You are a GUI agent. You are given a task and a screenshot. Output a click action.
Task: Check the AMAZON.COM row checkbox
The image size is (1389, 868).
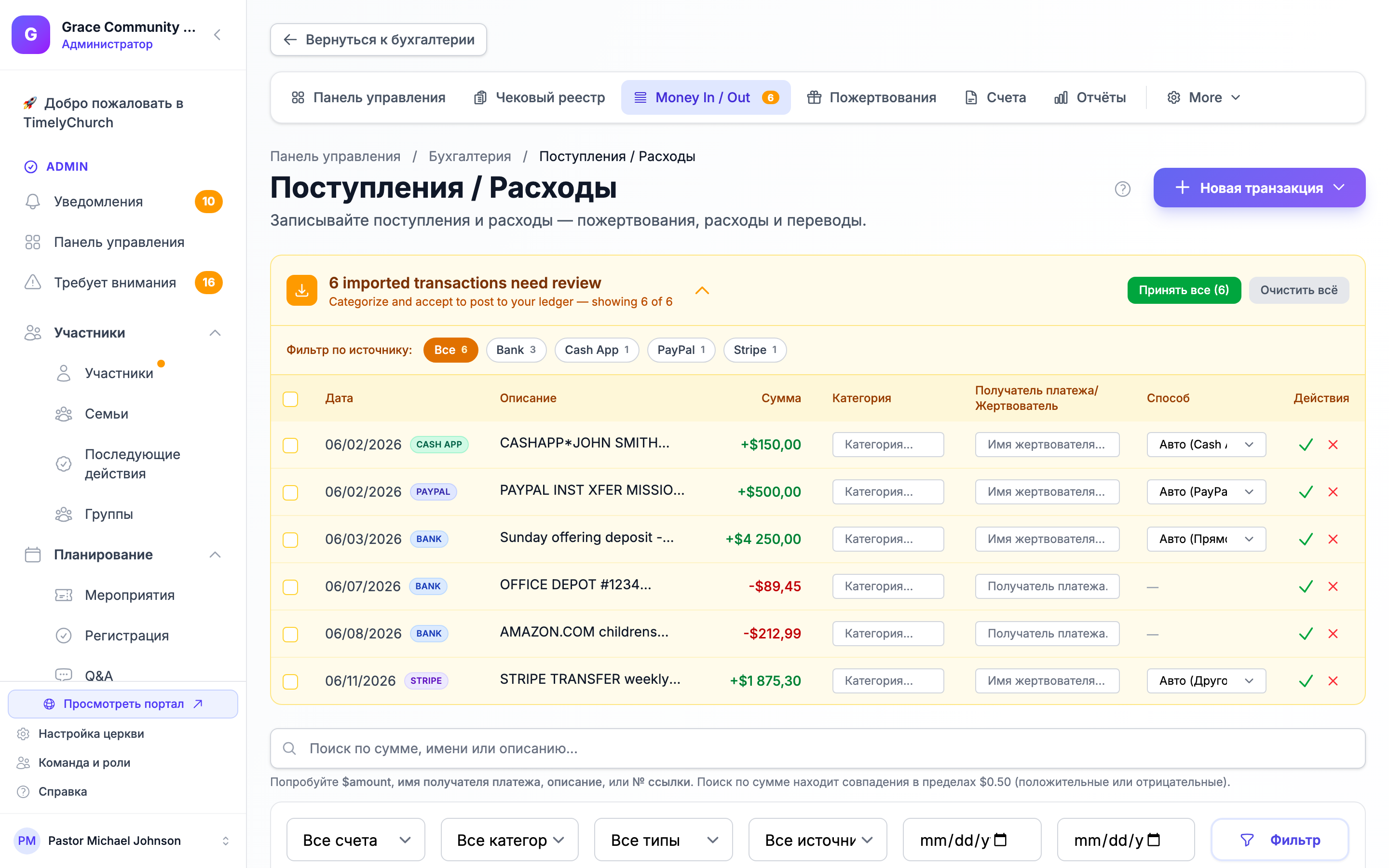click(x=290, y=634)
